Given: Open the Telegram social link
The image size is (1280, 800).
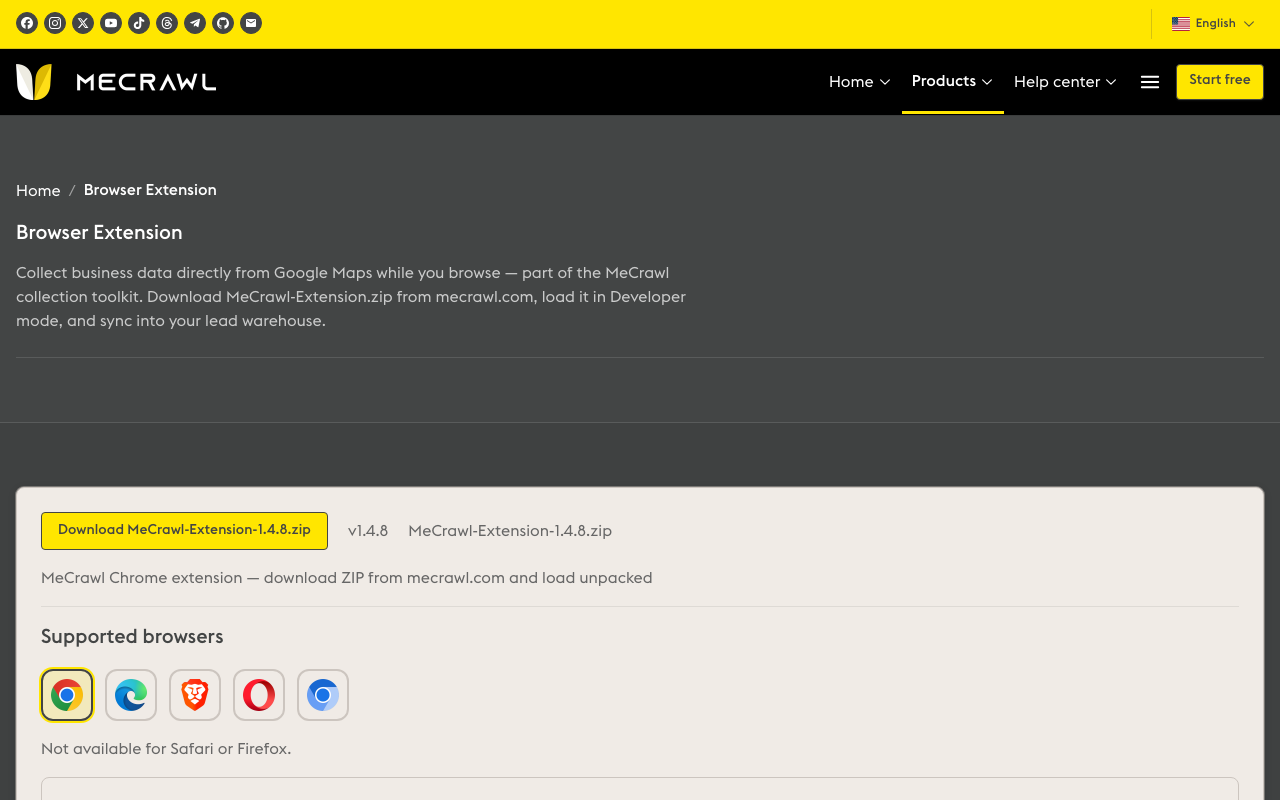Looking at the screenshot, I should [x=195, y=23].
